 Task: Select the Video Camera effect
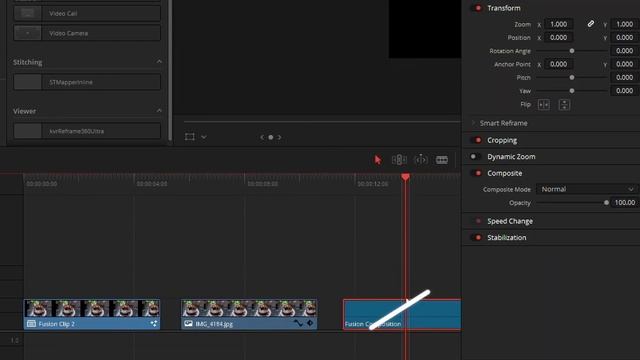(87, 33)
